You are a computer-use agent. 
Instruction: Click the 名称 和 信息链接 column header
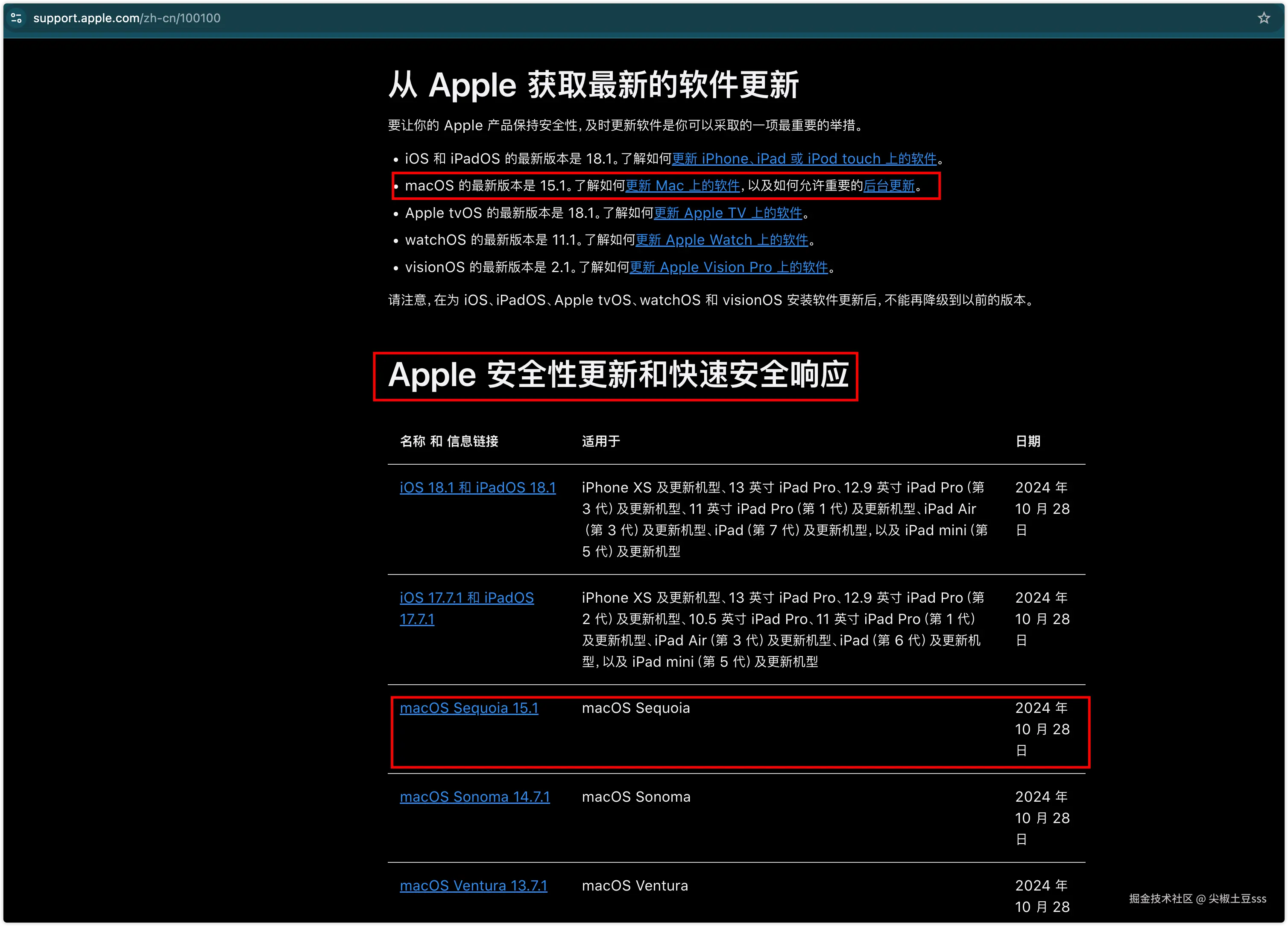click(449, 441)
